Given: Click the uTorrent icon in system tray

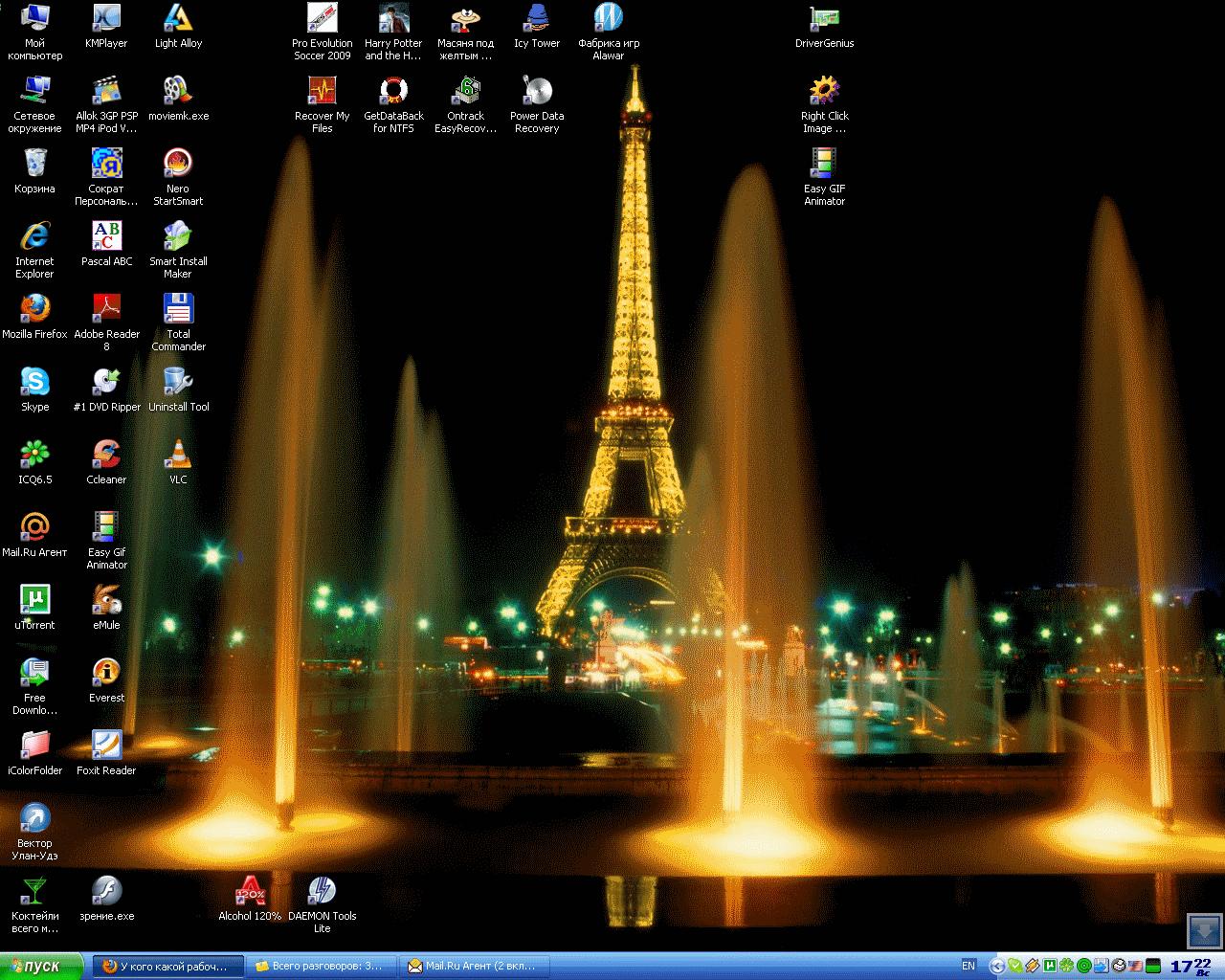Looking at the screenshot, I should (x=1050, y=966).
